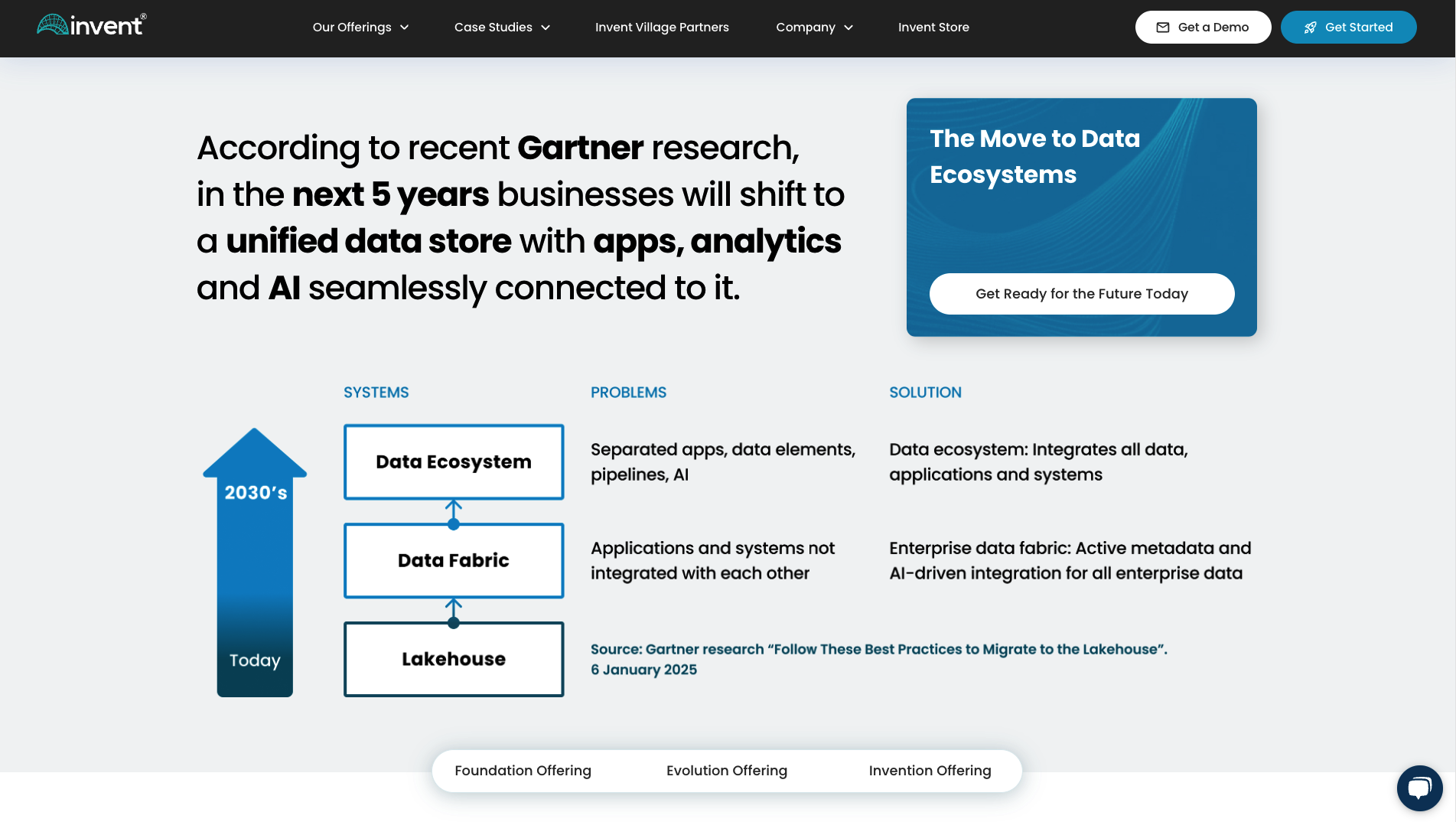
Task: Open the Our Offerings menu
Action: tap(360, 28)
